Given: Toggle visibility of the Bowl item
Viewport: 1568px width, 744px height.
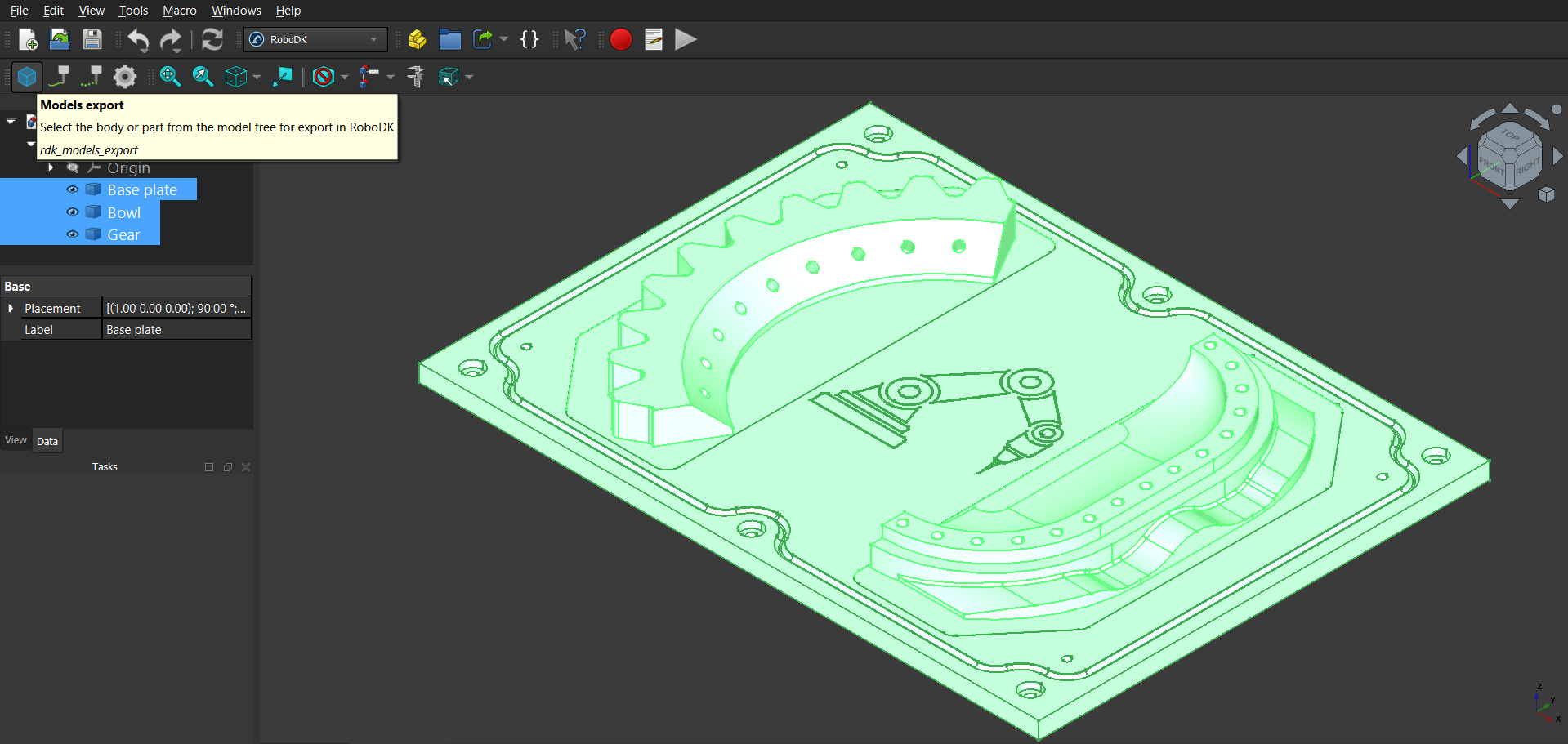Looking at the screenshot, I should click(x=72, y=212).
